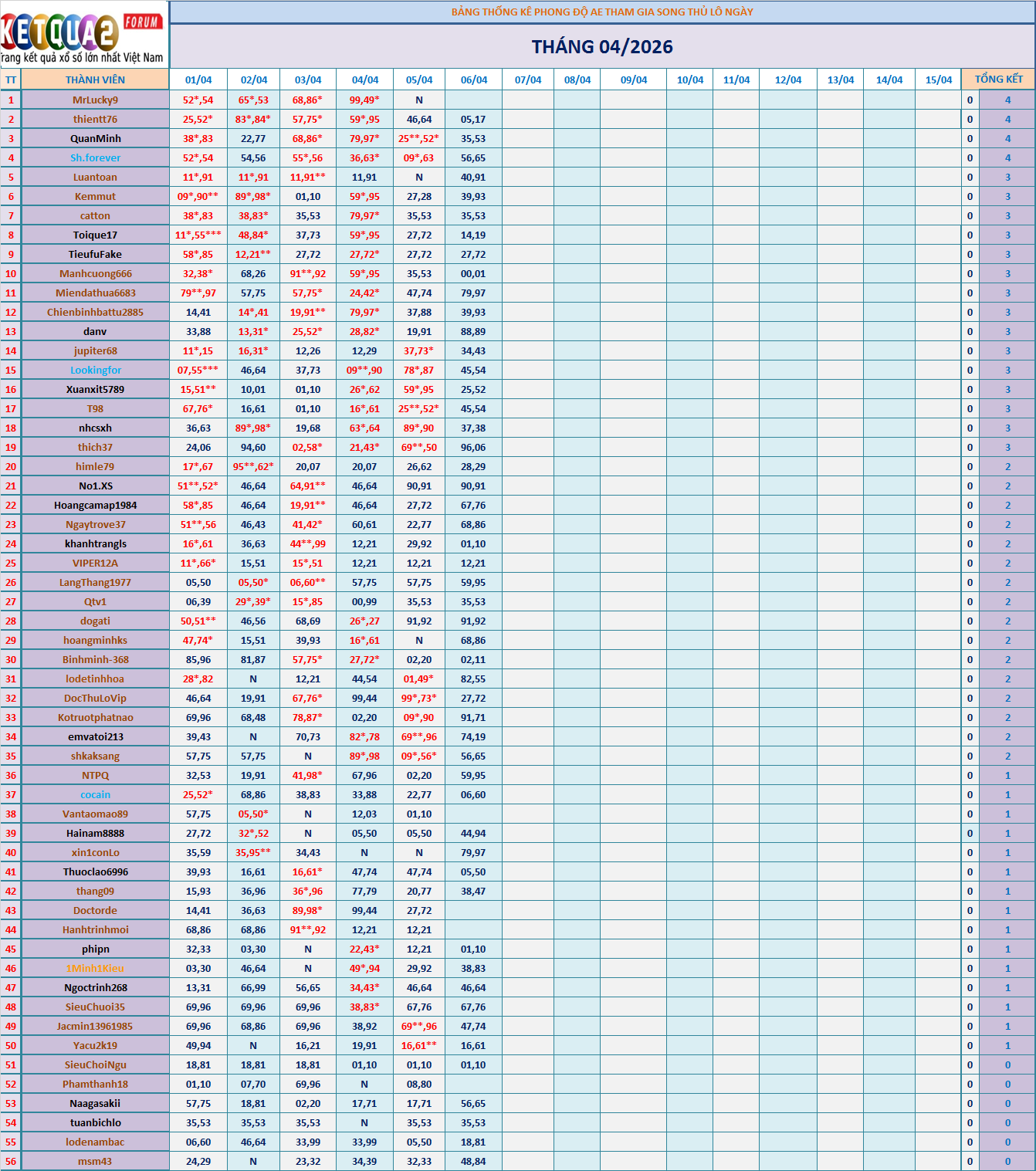Select row number 56 for msm43
This screenshot has height=1171, width=1036.
click(x=11, y=1161)
